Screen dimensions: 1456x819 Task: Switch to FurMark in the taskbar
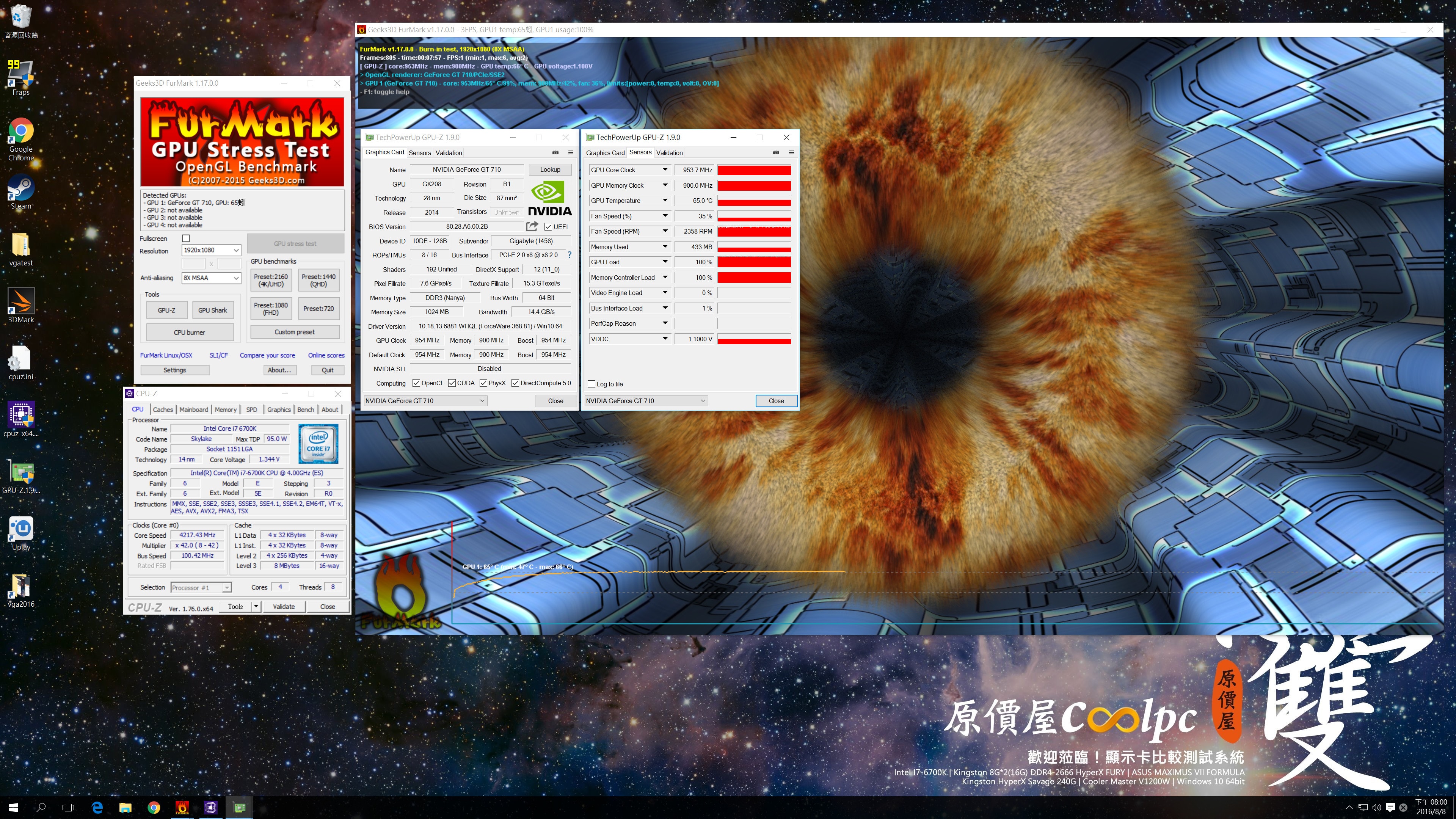(182, 807)
